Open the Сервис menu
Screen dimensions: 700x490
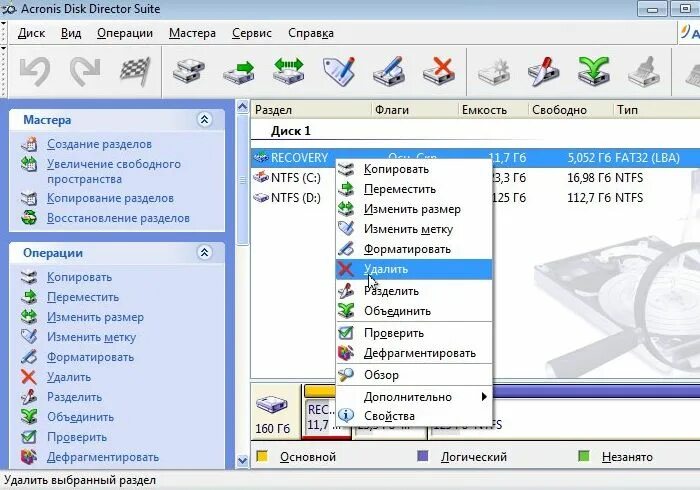pos(252,33)
